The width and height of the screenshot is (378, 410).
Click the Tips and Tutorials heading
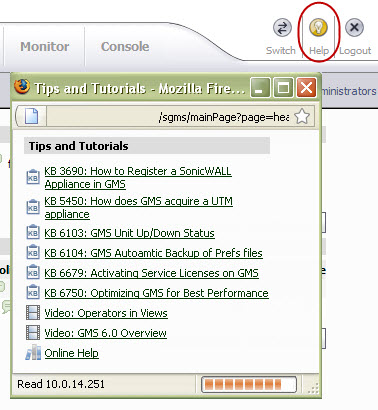tap(78, 146)
